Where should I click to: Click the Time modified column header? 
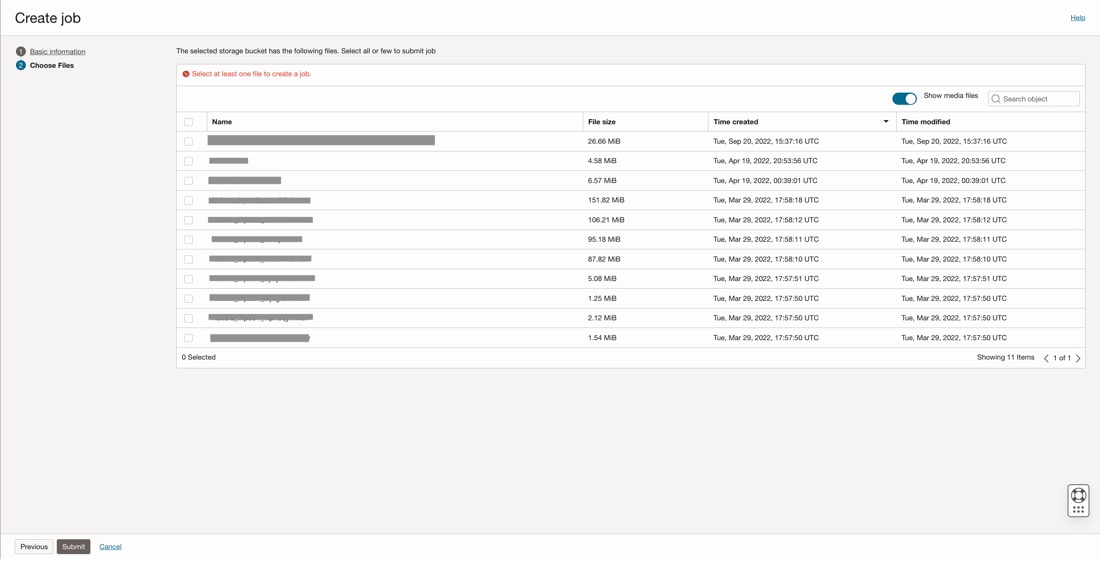click(926, 122)
